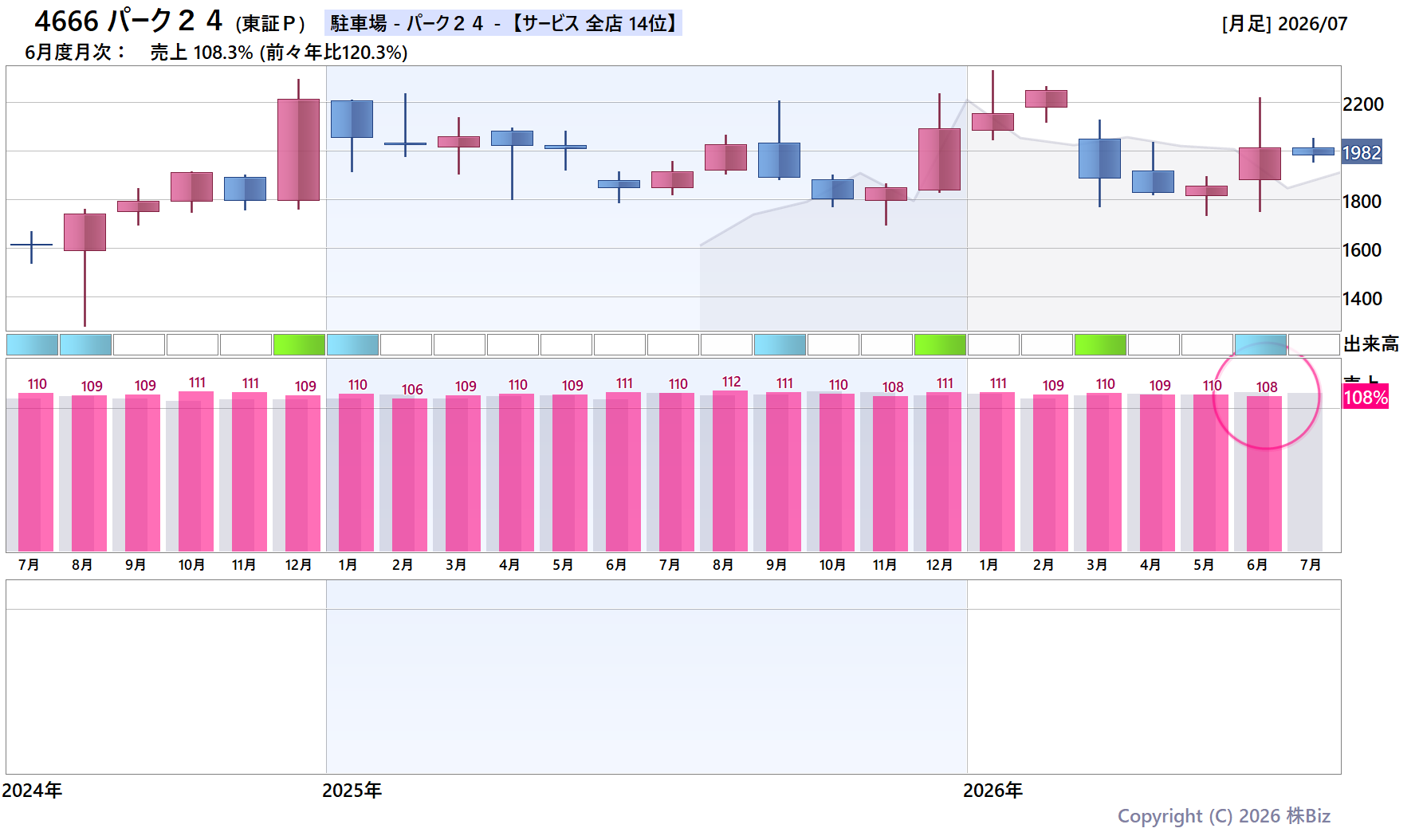This screenshot has height=840, width=1419.
Task: Select the red February 2026 candlestick
Action: pyautogui.click(x=1046, y=99)
